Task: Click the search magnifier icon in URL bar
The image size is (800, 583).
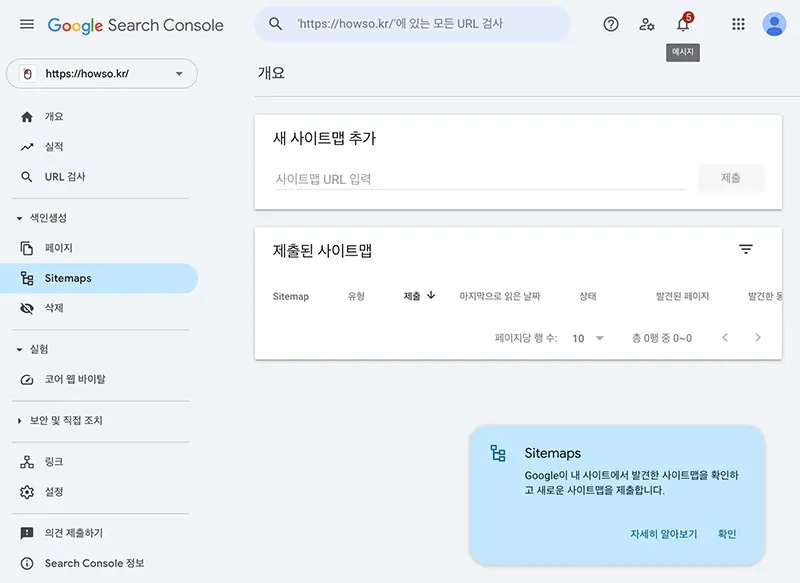Action: (x=276, y=23)
